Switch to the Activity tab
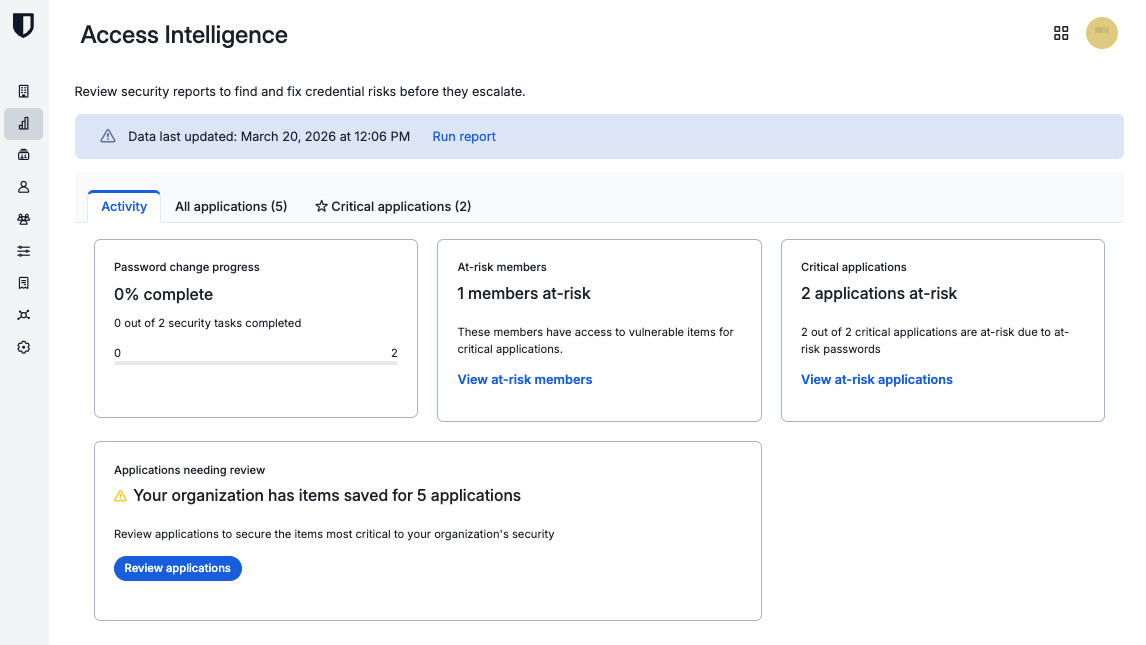The image size is (1146, 645). click(123, 206)
